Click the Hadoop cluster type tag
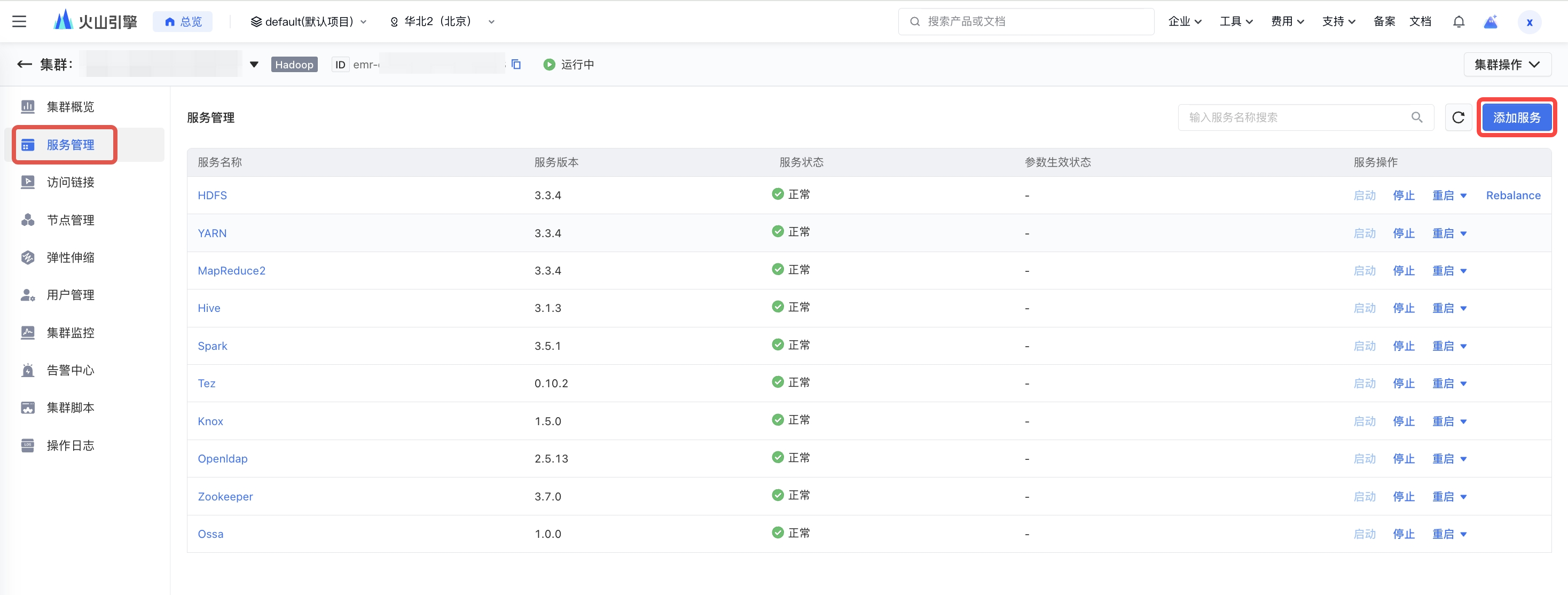Image resolution: width=1568 pixels, height=595 pixels. pos(294,65)
